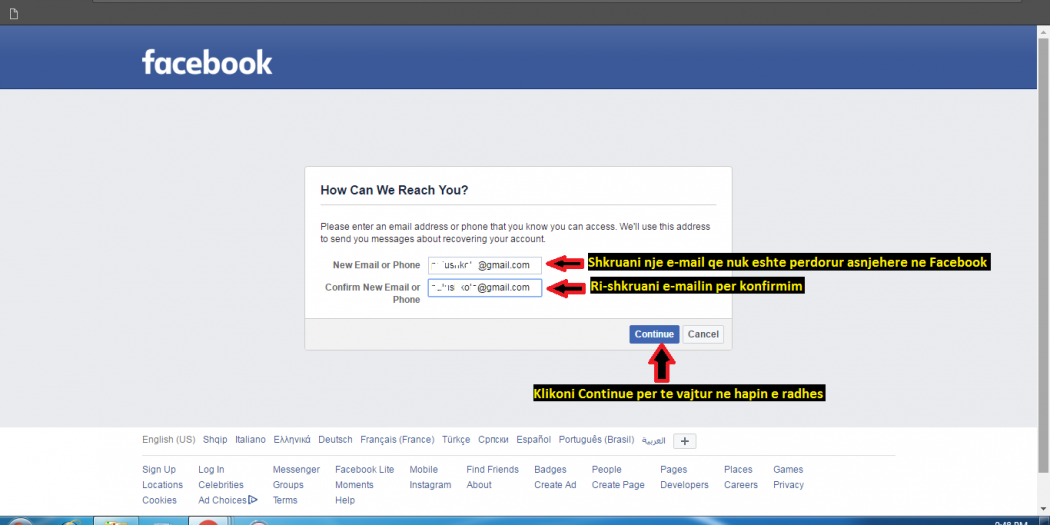Open the Sign Up footer link

click(x=159, y=469)
